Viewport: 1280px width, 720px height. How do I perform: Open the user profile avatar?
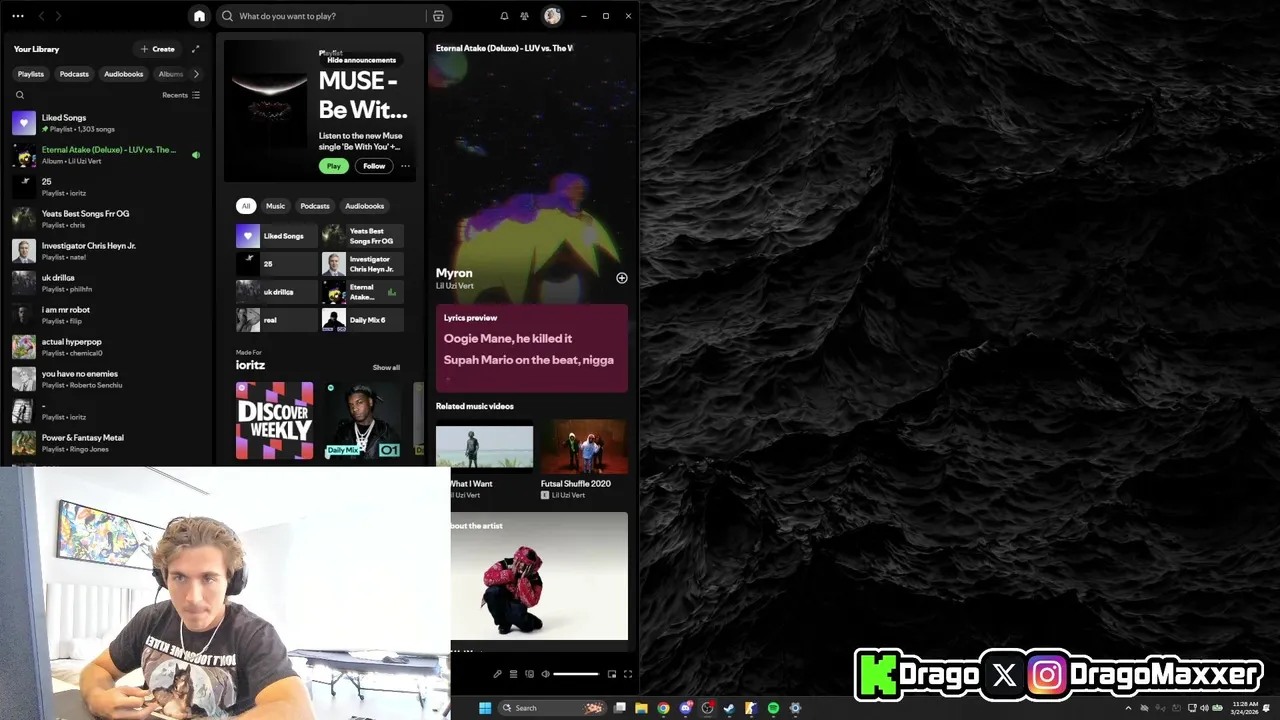552,16
